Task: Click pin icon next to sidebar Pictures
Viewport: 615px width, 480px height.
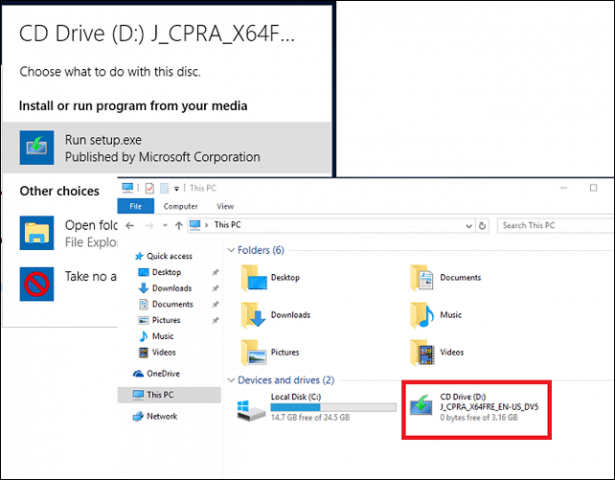Action: pos(215,321)
